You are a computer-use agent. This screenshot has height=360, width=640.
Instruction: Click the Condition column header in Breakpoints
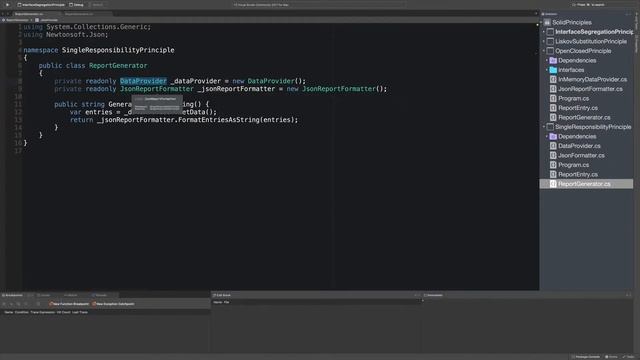pos(22,312)
